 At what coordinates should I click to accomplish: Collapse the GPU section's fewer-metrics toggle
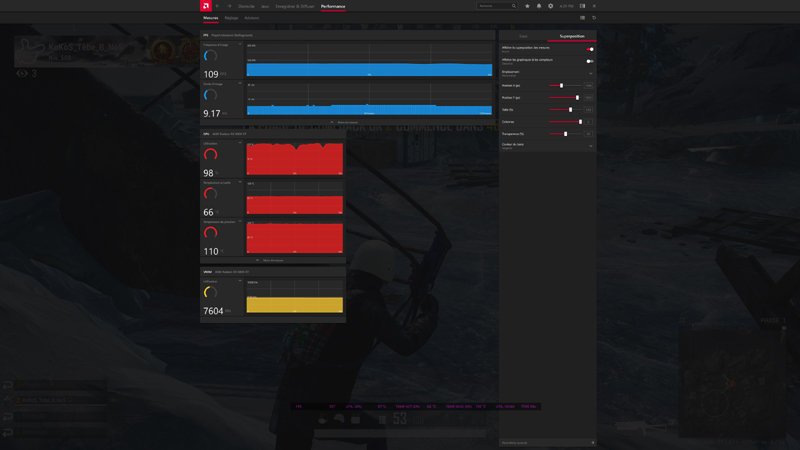270,260
